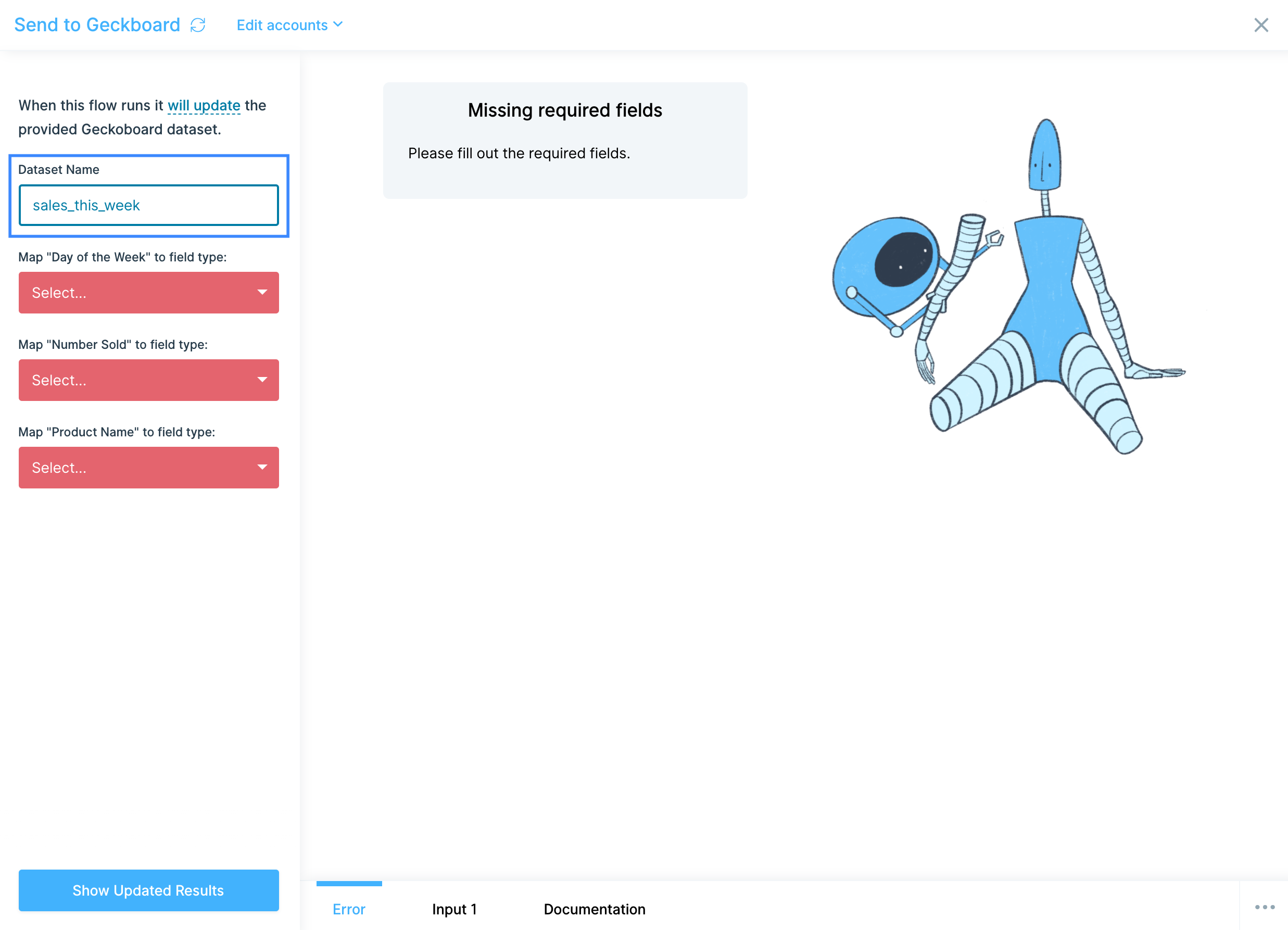This screenshot has height=930, width=1288.
Task: Open the "Day of the Week" field type dropdown
Action: pos(149,293)
